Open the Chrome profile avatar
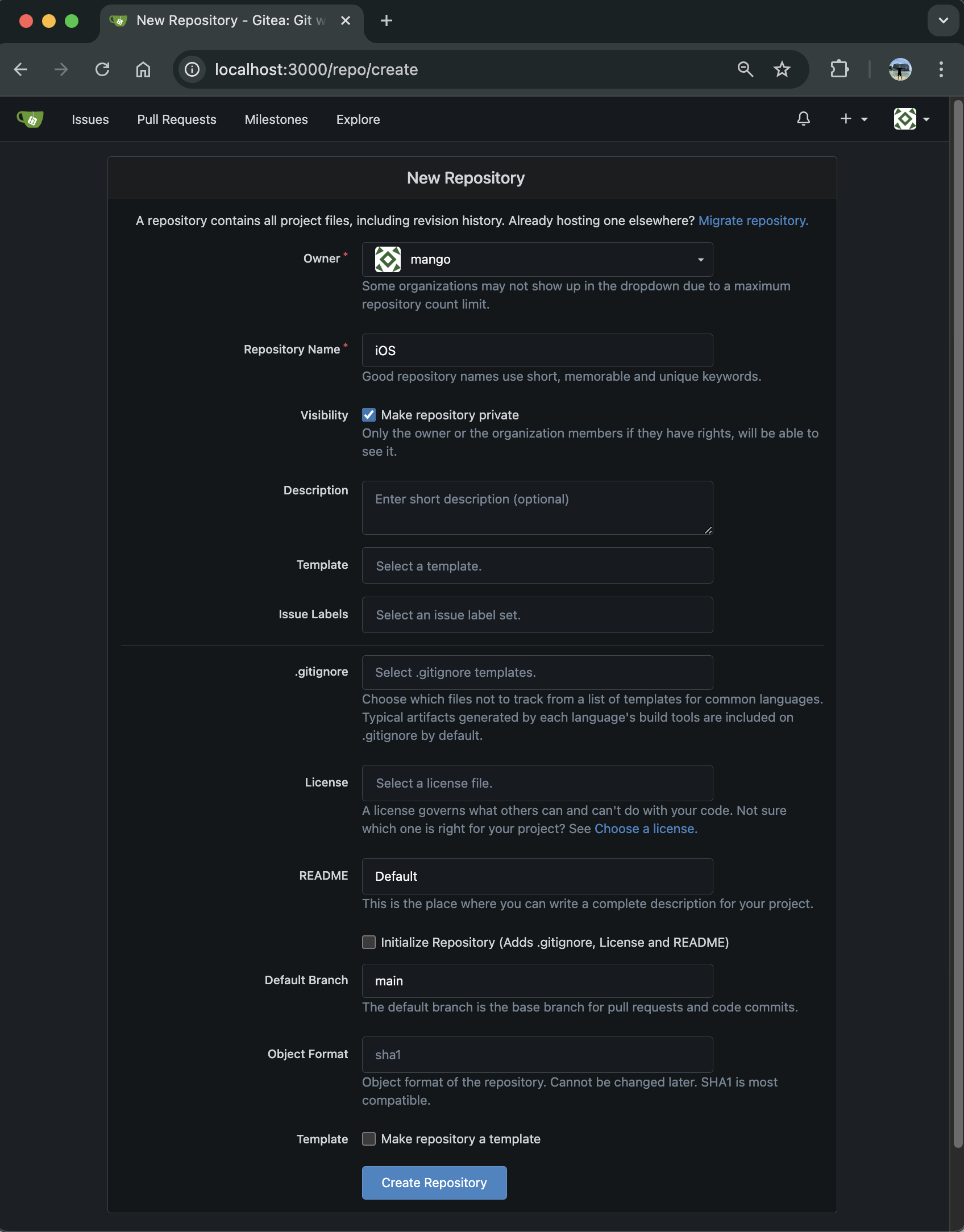 point(900,69)
